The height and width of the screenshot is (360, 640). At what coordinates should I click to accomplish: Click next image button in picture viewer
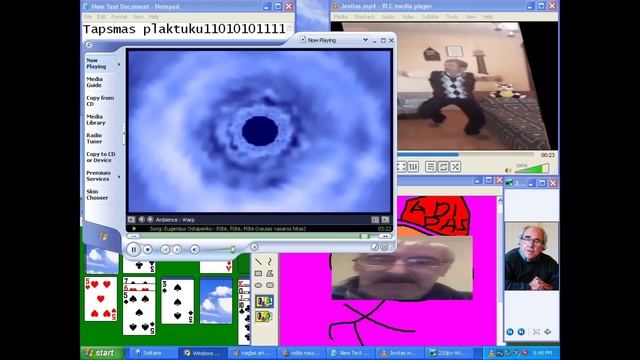click(521, 332)
